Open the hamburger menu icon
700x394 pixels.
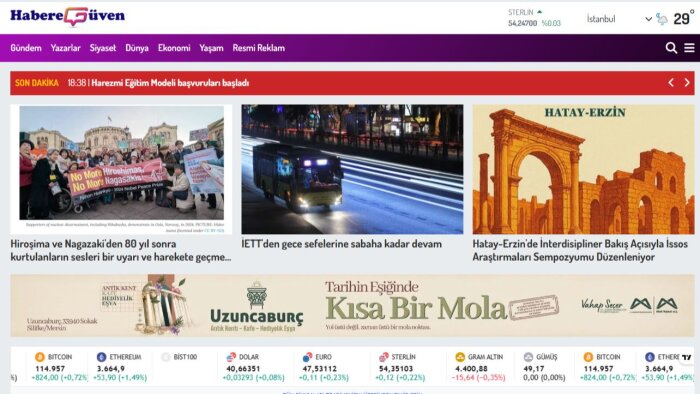[689, 48]
